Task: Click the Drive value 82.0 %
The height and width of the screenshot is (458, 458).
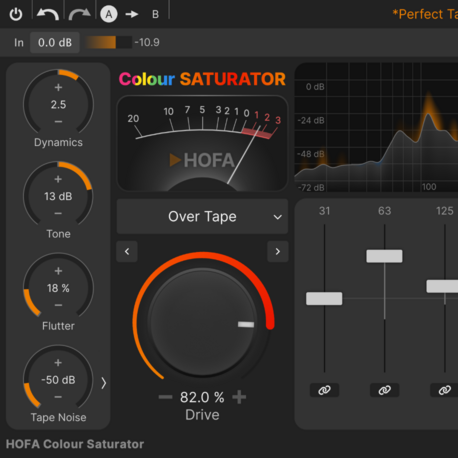Action: pos(202,397)
